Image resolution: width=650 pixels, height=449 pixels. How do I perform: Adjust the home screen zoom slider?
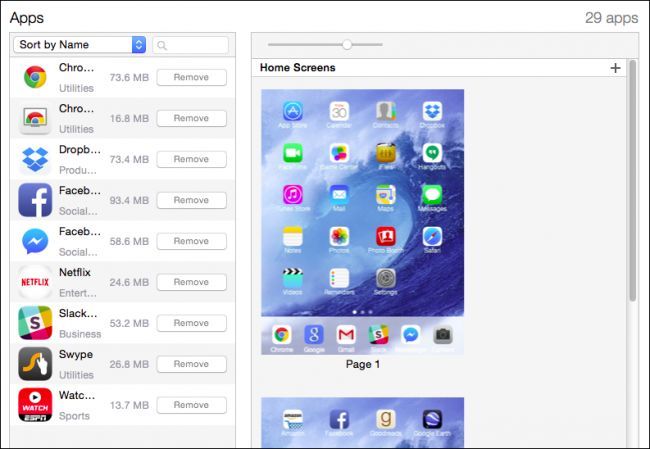click(347, 44)
